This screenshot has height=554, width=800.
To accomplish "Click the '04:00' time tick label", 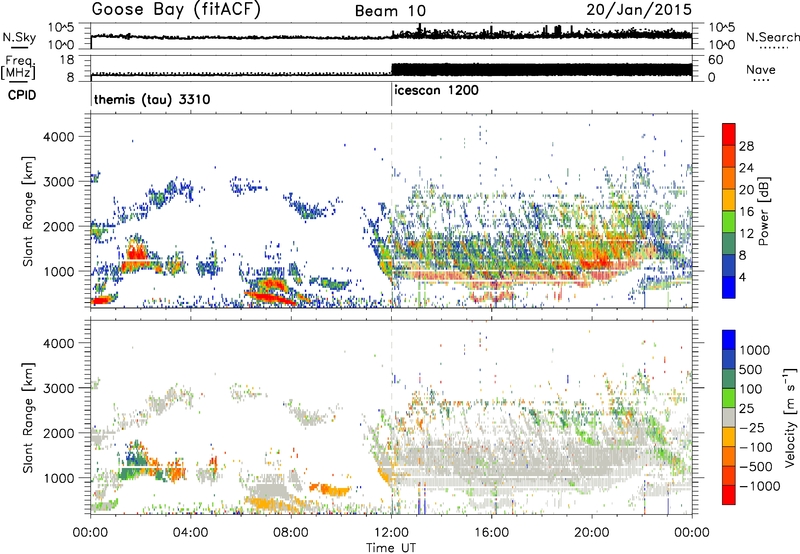I will tap(190, 533).
